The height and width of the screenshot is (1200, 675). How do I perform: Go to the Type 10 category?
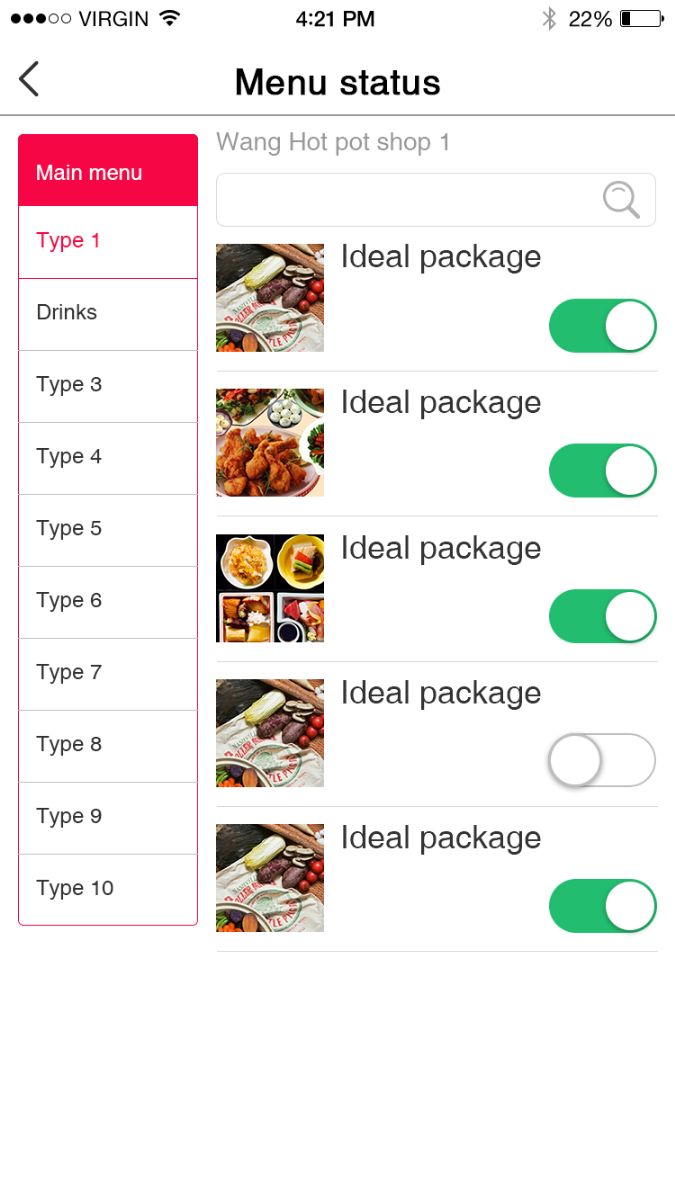tap(108, 889)
